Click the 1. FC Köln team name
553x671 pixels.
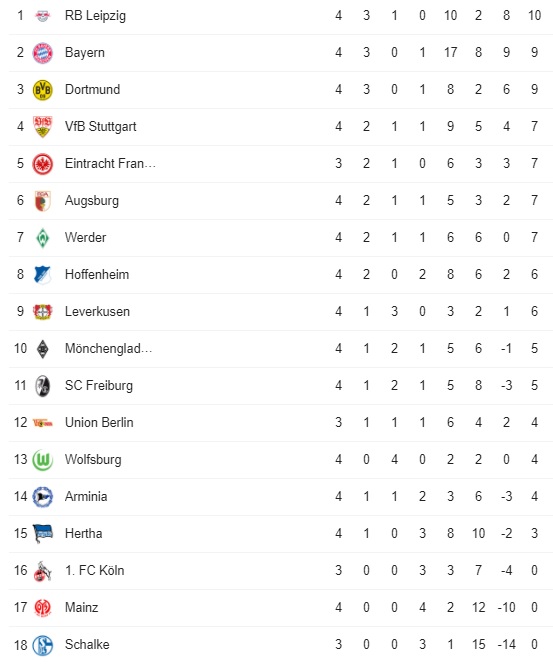(95, 570)
